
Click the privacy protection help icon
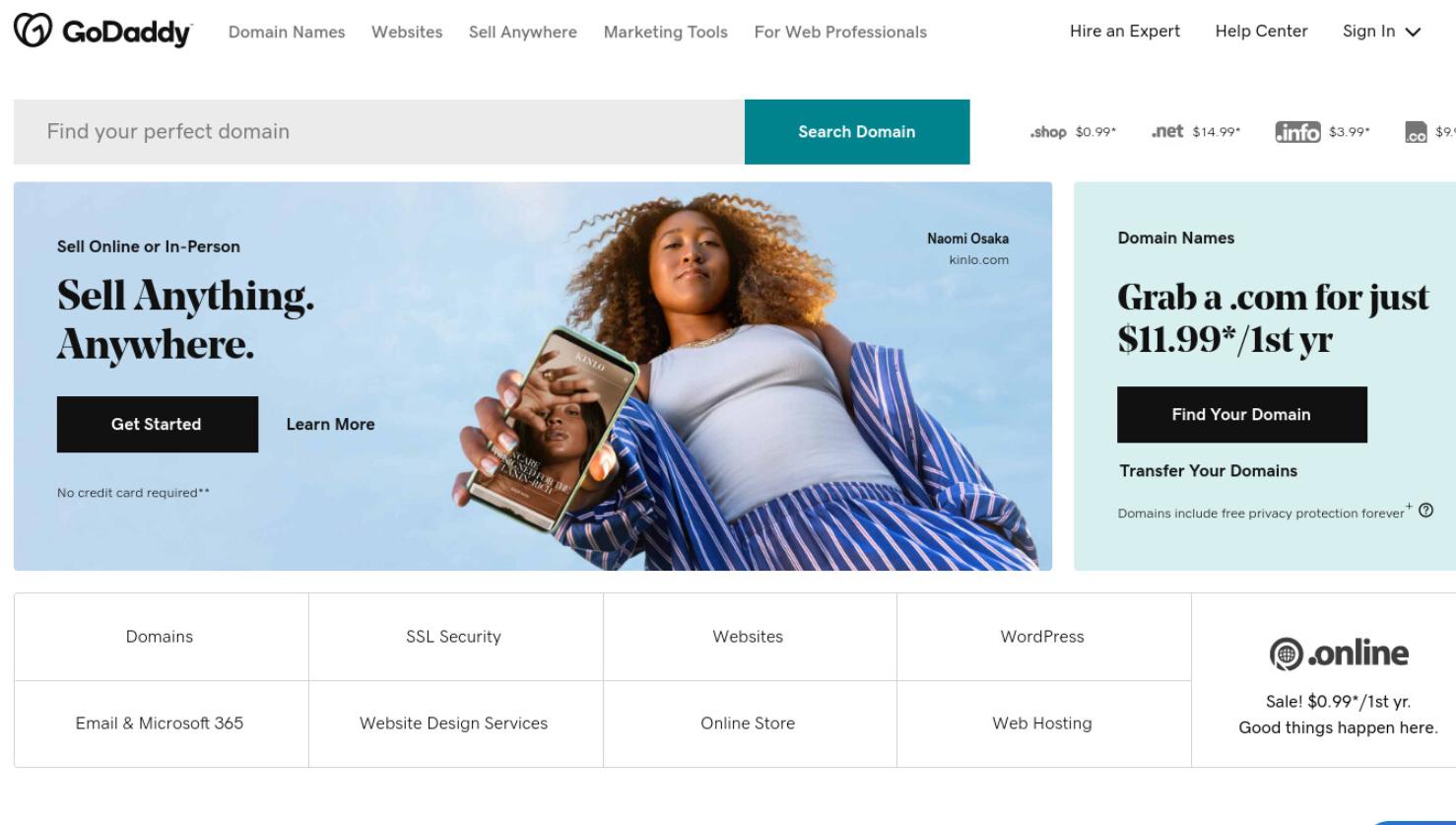(x=1425, y=510)
